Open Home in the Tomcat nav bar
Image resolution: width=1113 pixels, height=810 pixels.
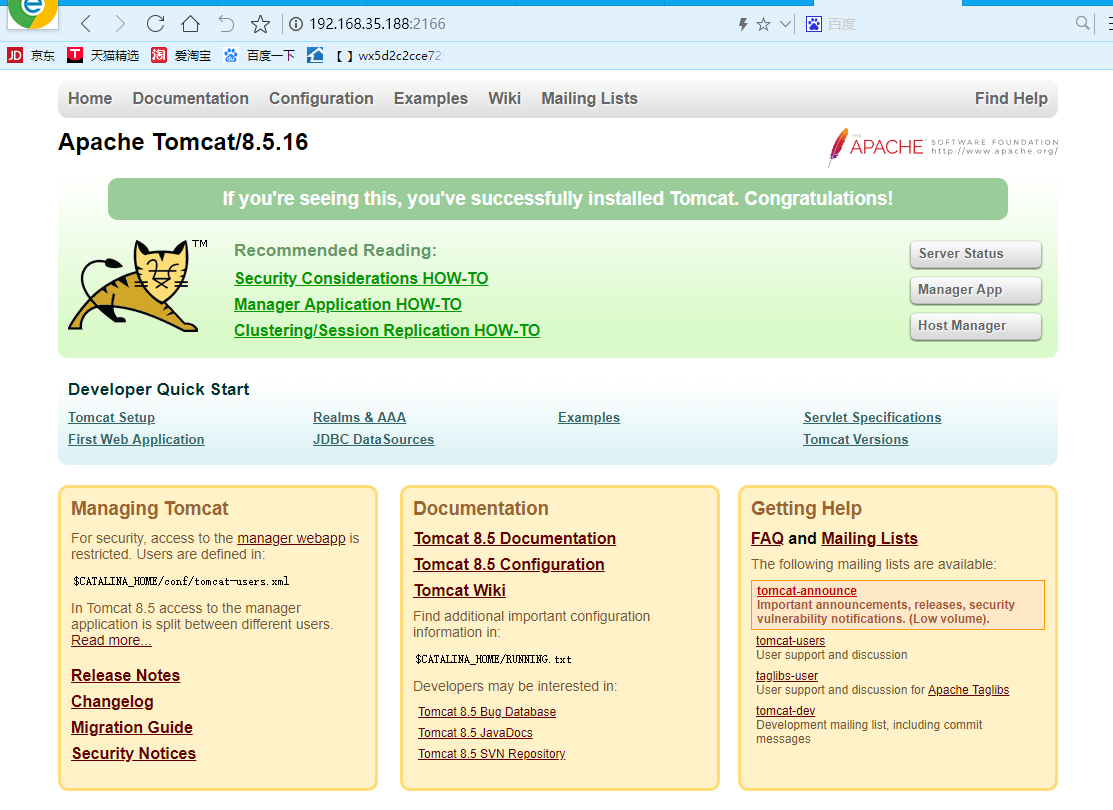90,99
